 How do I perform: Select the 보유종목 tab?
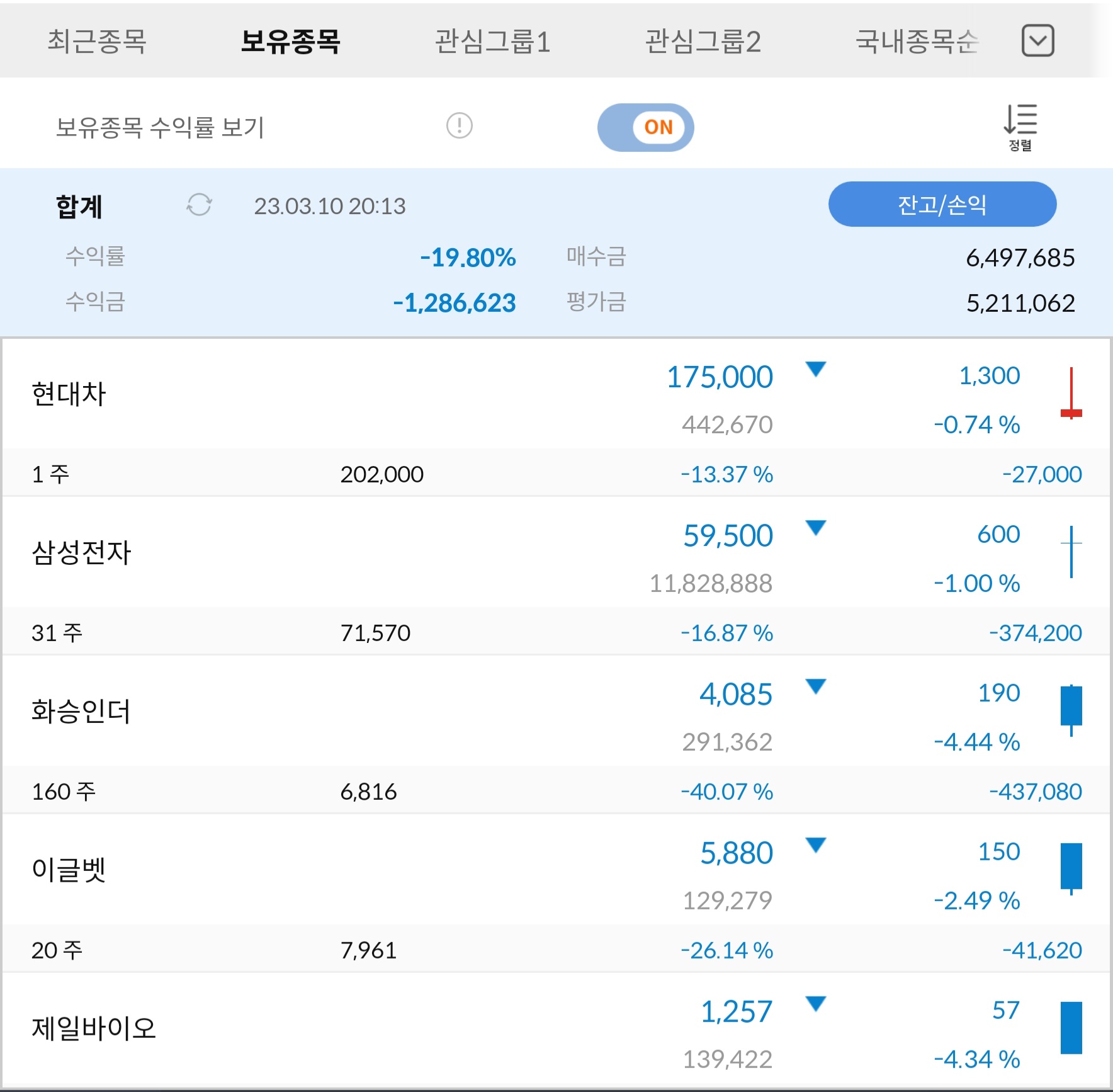[290, 42]
